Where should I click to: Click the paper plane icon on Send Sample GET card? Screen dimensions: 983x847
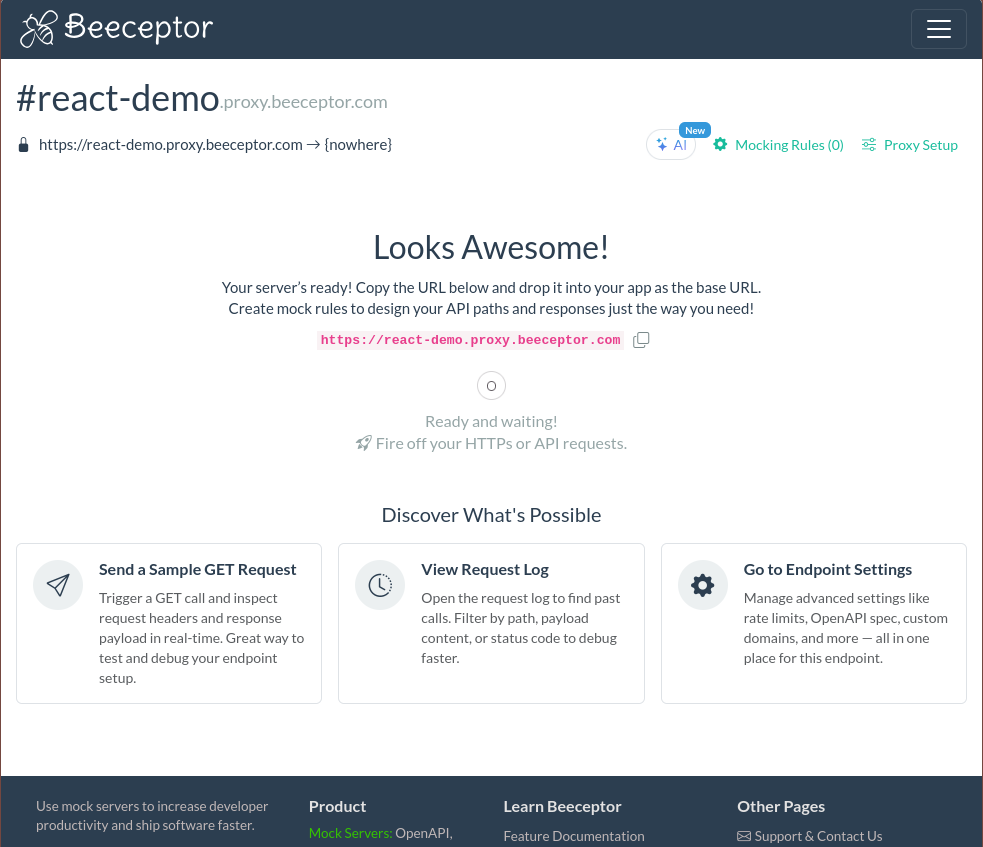(x=58, y=584)
